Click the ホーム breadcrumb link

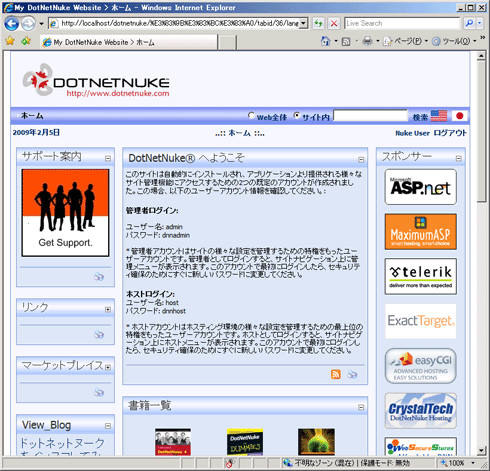(239, 133)
